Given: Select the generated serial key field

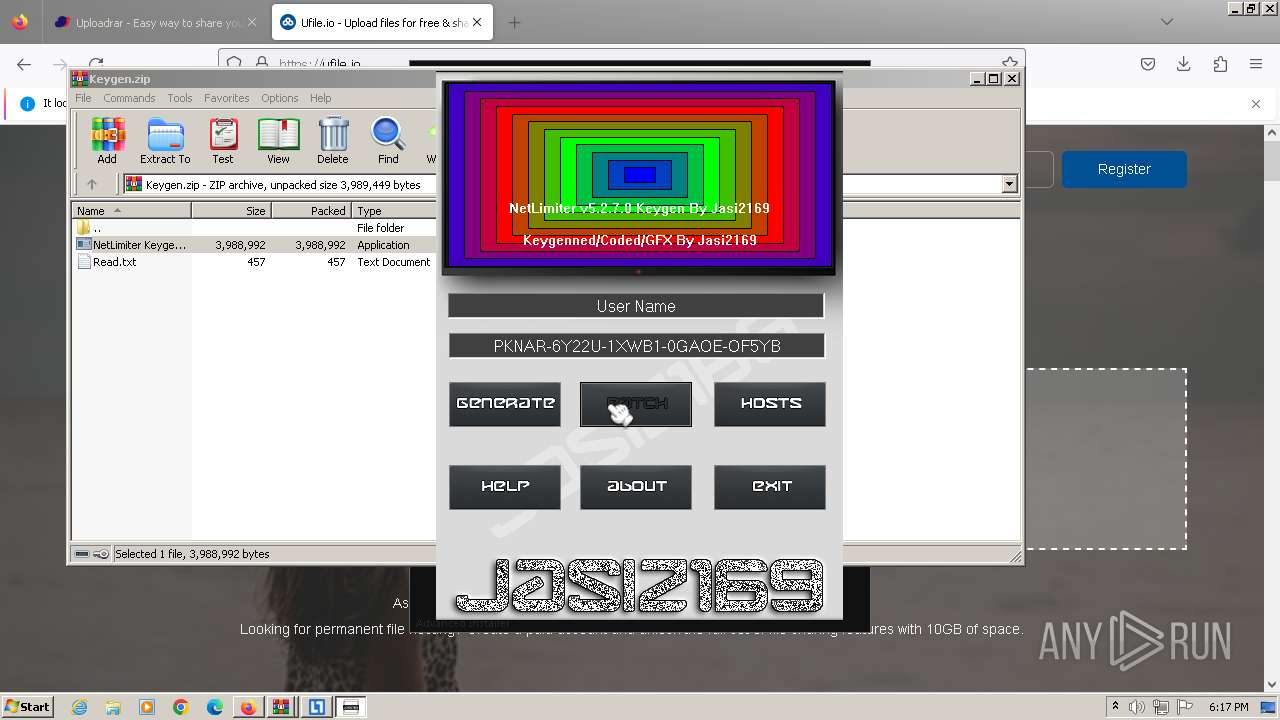Looking at the screenshot, I should (636, 346).
